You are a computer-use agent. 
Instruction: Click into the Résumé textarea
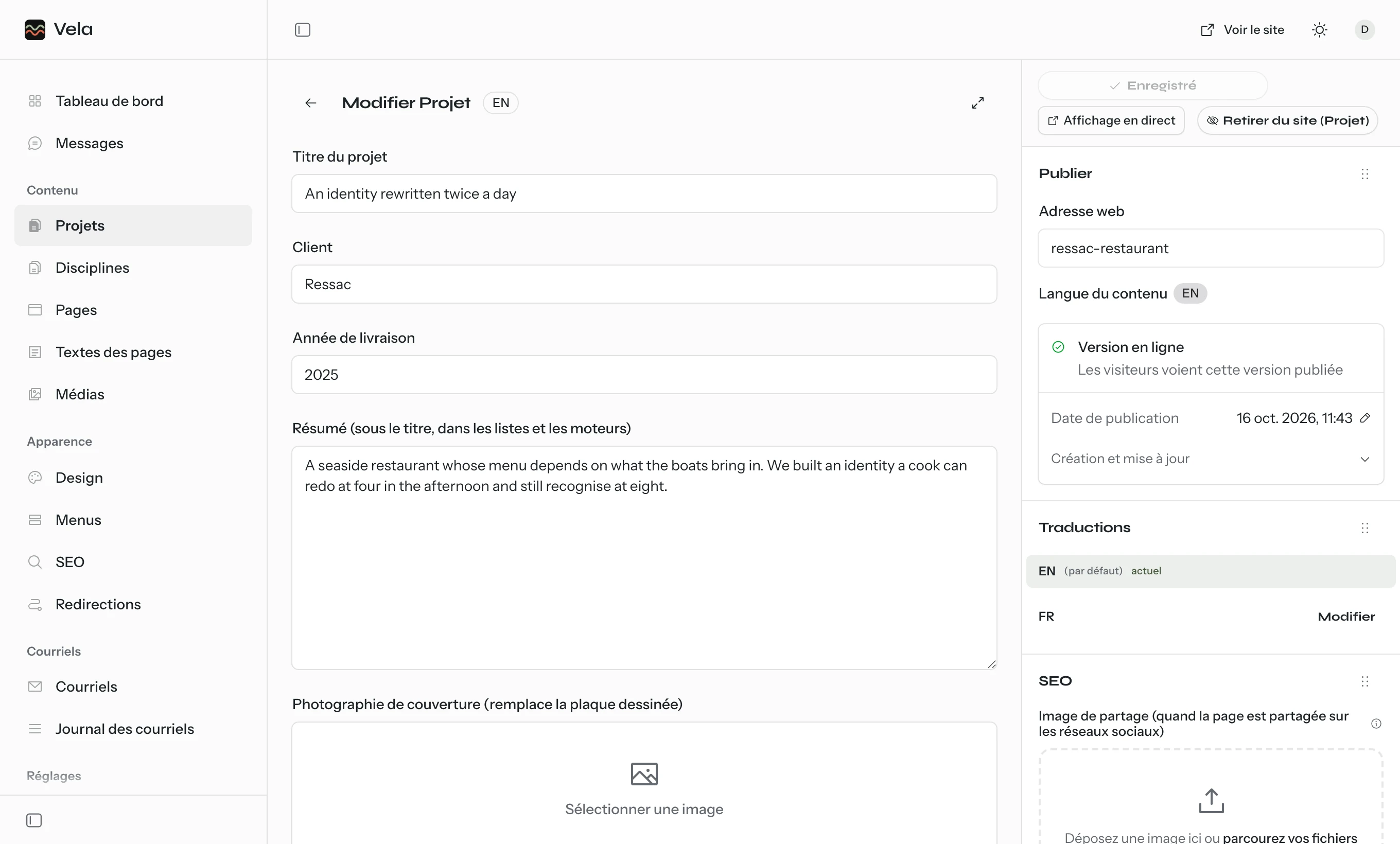(644, 558)
